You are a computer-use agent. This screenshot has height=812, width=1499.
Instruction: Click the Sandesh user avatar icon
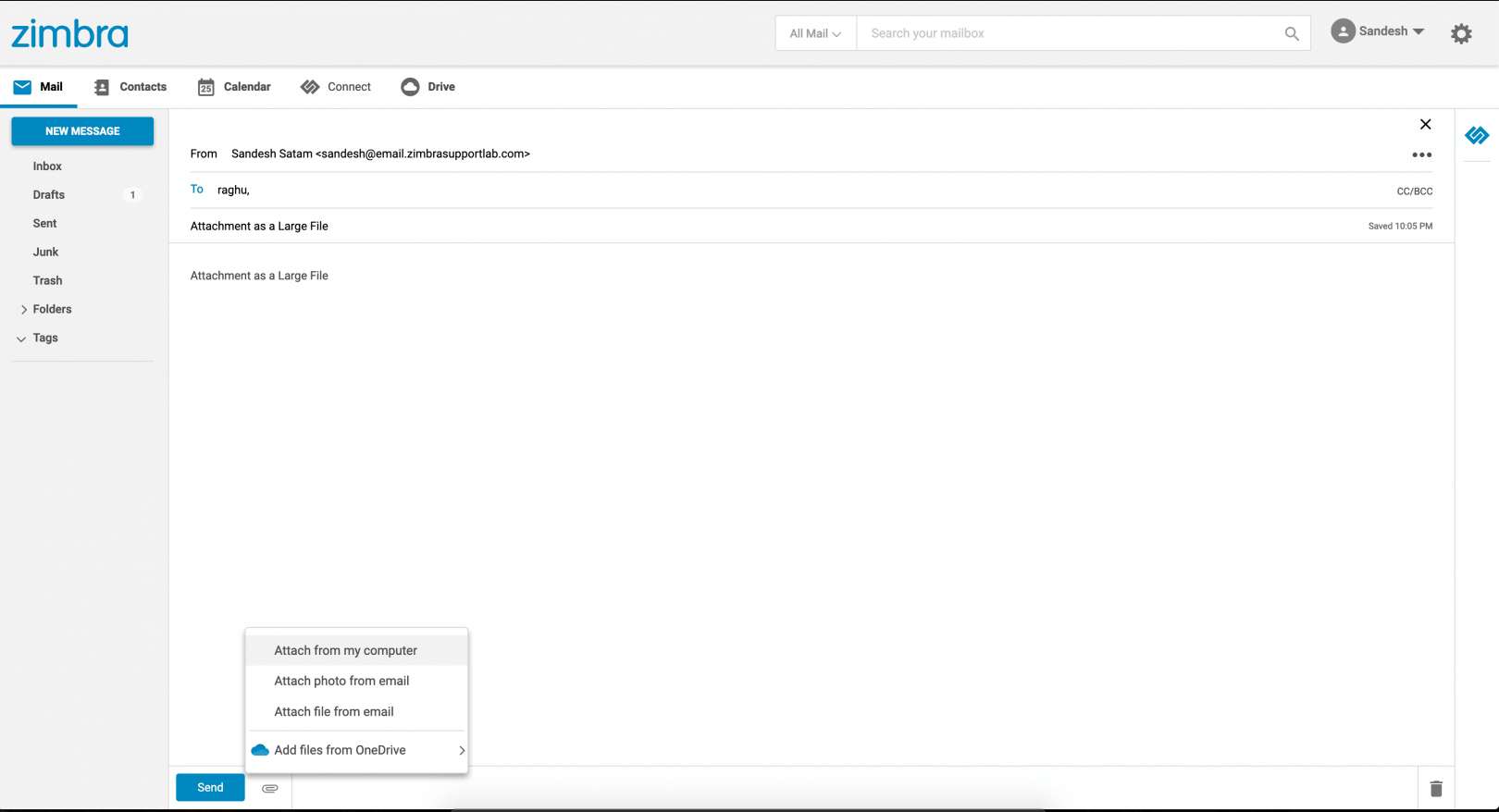1343,31
